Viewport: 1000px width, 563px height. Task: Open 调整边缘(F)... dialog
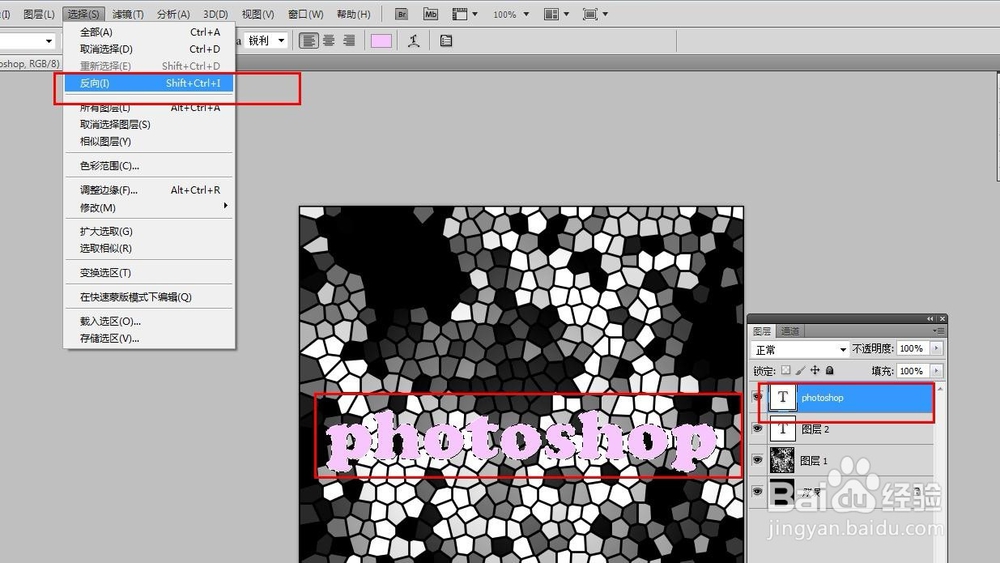[149, 190]
